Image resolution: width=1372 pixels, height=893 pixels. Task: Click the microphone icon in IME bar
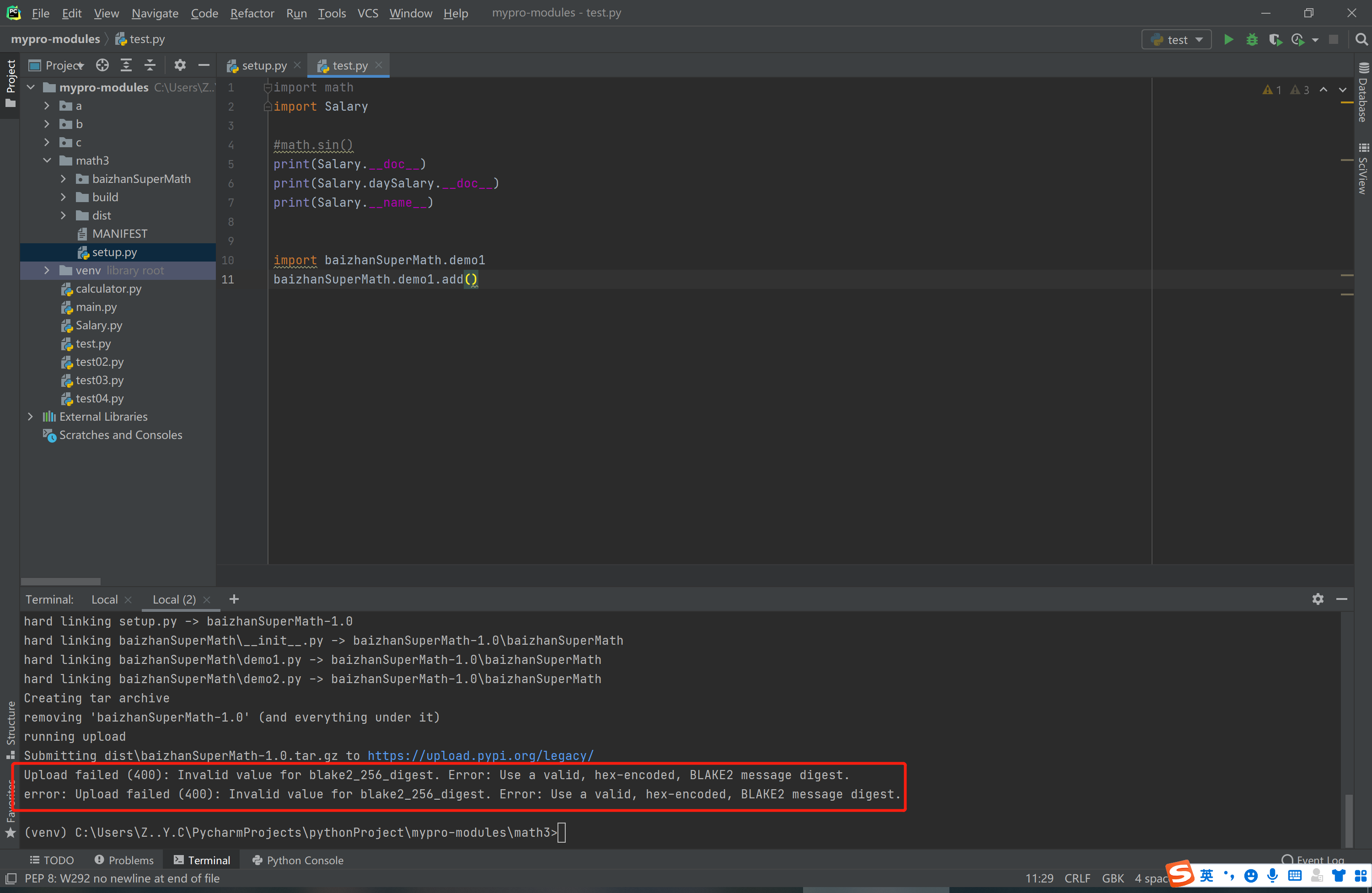pyautogui.click(x=1272, y=876)
